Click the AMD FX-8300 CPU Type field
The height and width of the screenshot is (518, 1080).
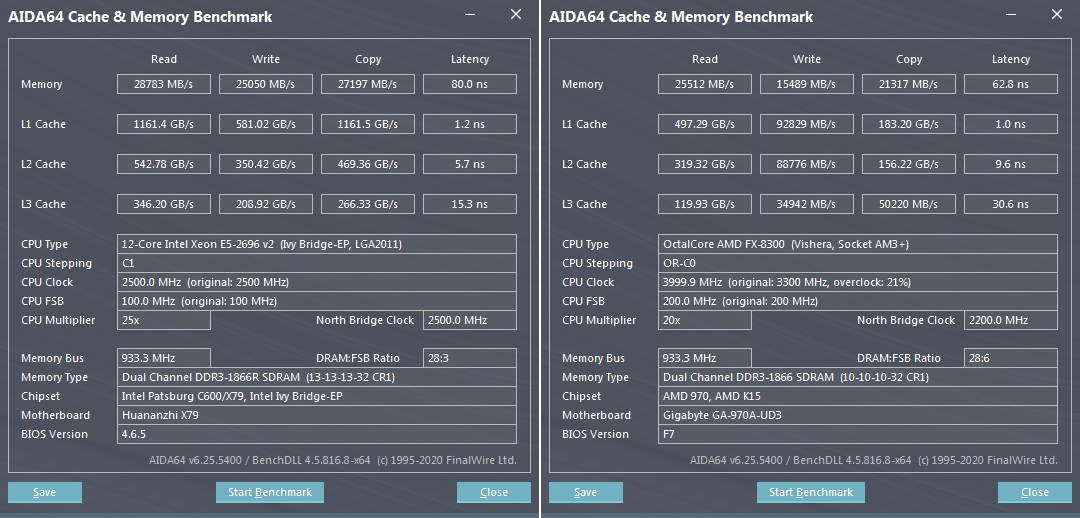click(x=858, y=244)
